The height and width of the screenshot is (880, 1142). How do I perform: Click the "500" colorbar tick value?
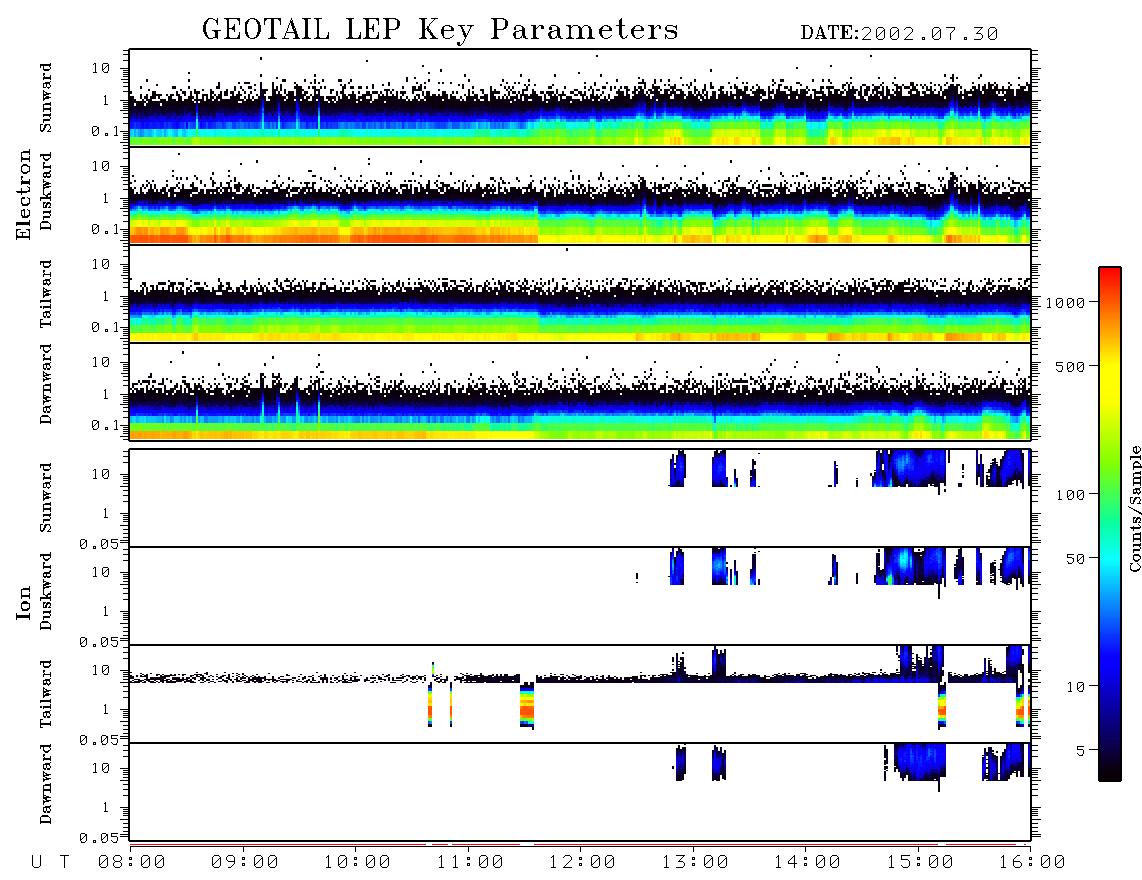[x=1070, y=366]
